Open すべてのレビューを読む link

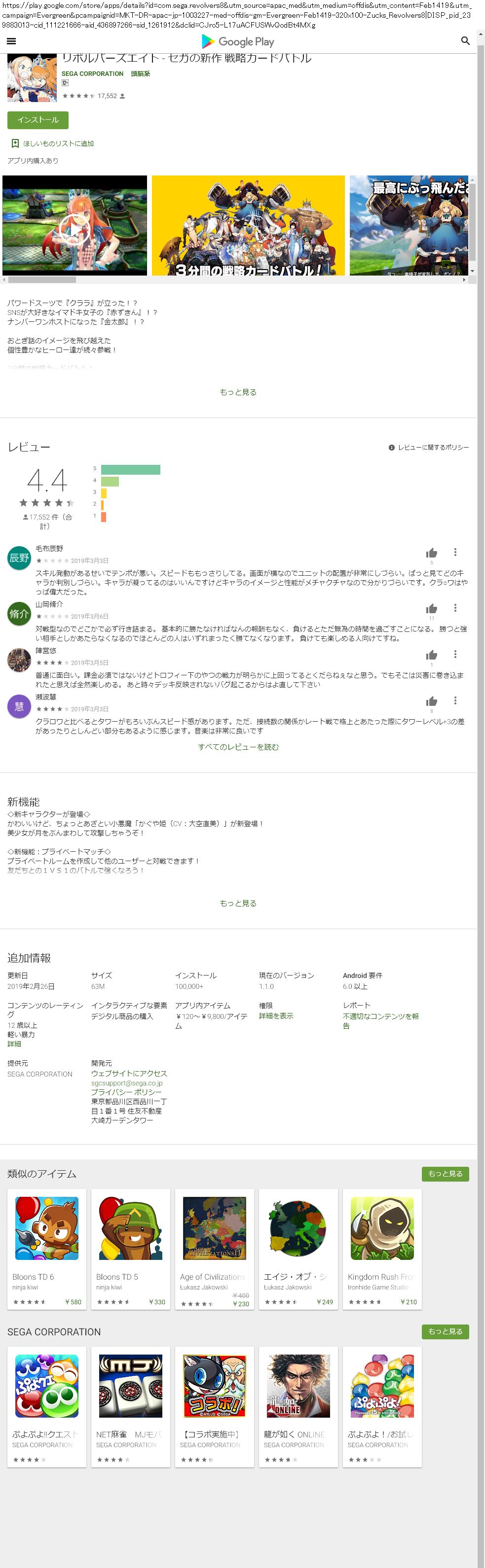[x=238, y=747]
